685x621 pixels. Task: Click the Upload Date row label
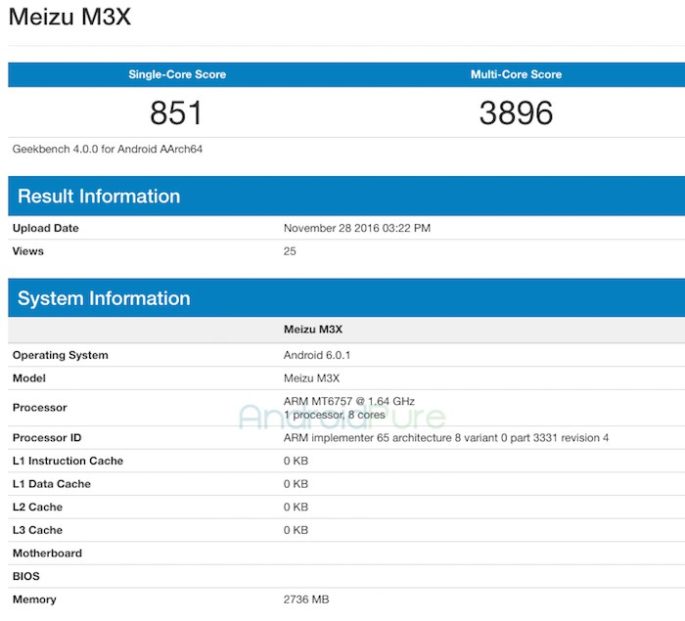tap(45, 228)
